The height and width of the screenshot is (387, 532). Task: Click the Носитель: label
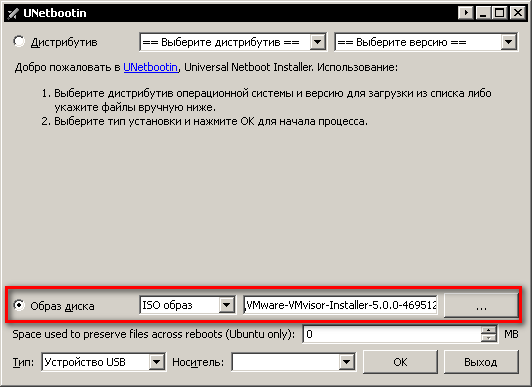click(x=198, y=362)
